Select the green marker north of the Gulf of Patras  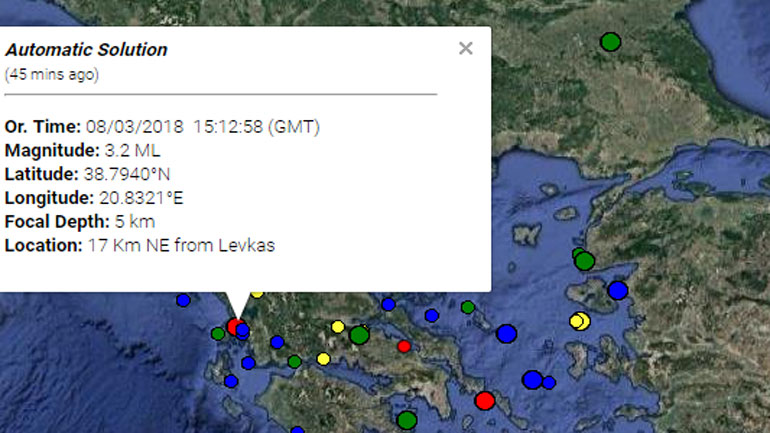click(x=295, y=362)
